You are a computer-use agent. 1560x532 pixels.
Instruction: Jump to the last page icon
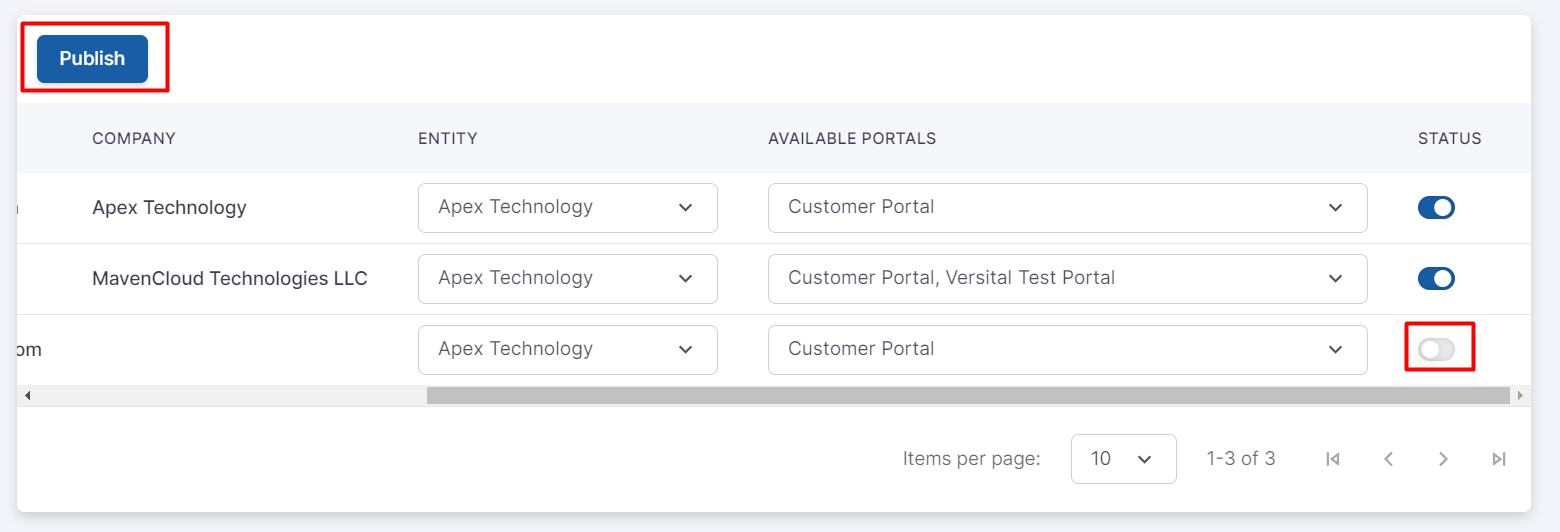1498,459
